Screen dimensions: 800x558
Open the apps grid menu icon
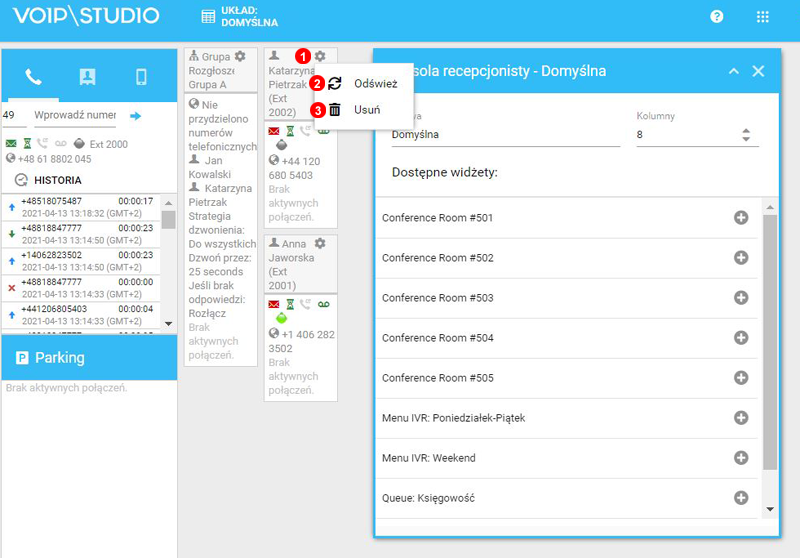(763, 17)
